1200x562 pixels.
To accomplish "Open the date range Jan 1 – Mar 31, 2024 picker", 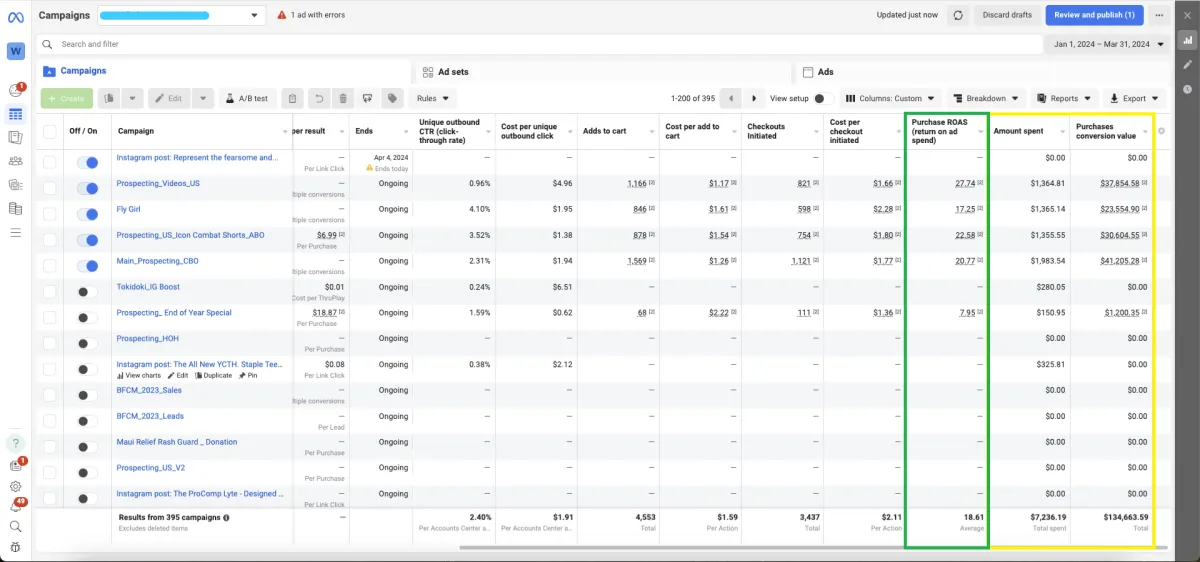I will click(x=1110, y=44).
